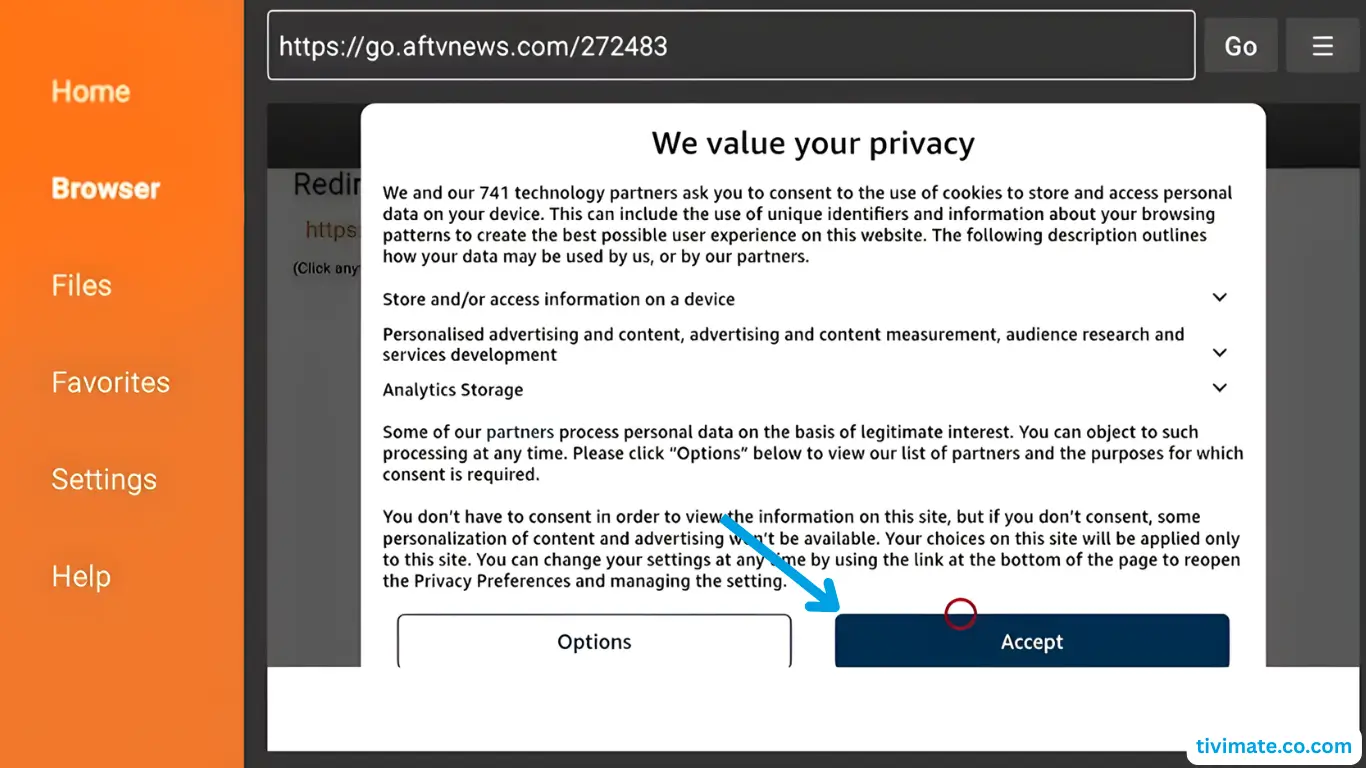Expand the Analytics Storage section

[1219, 387]
